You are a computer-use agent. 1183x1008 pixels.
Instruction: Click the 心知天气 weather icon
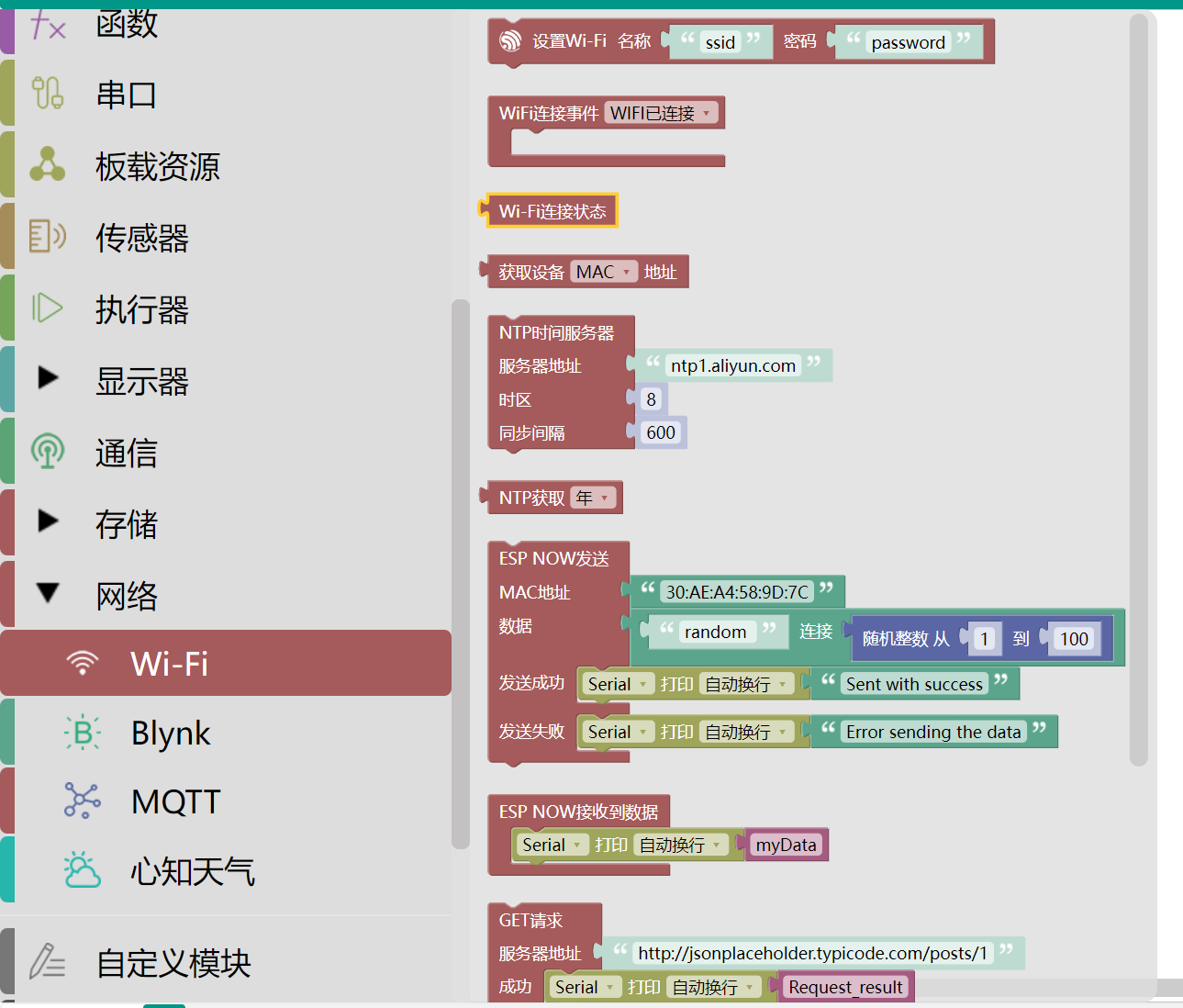pos(83,869)
